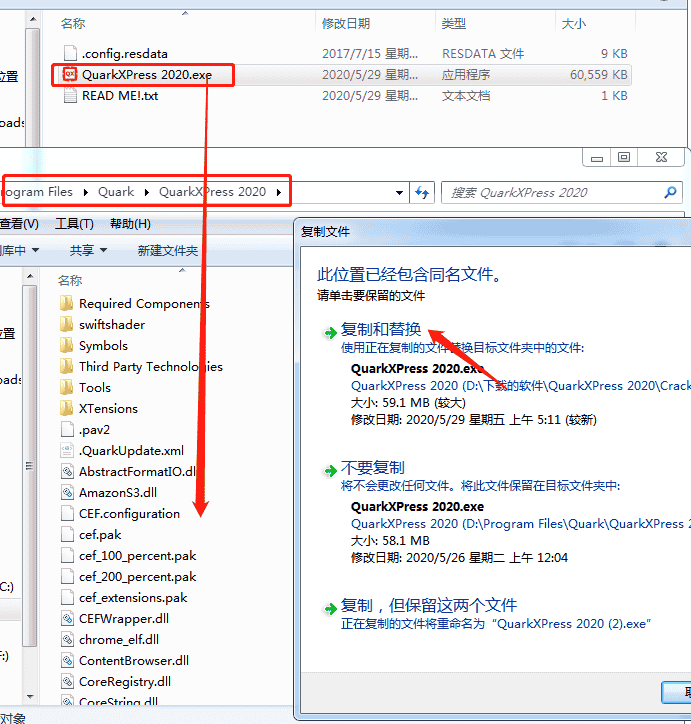The image size is (691, 724).
Task: Select the AmazonS3.dll file icon
Action: tap(67, 492)
